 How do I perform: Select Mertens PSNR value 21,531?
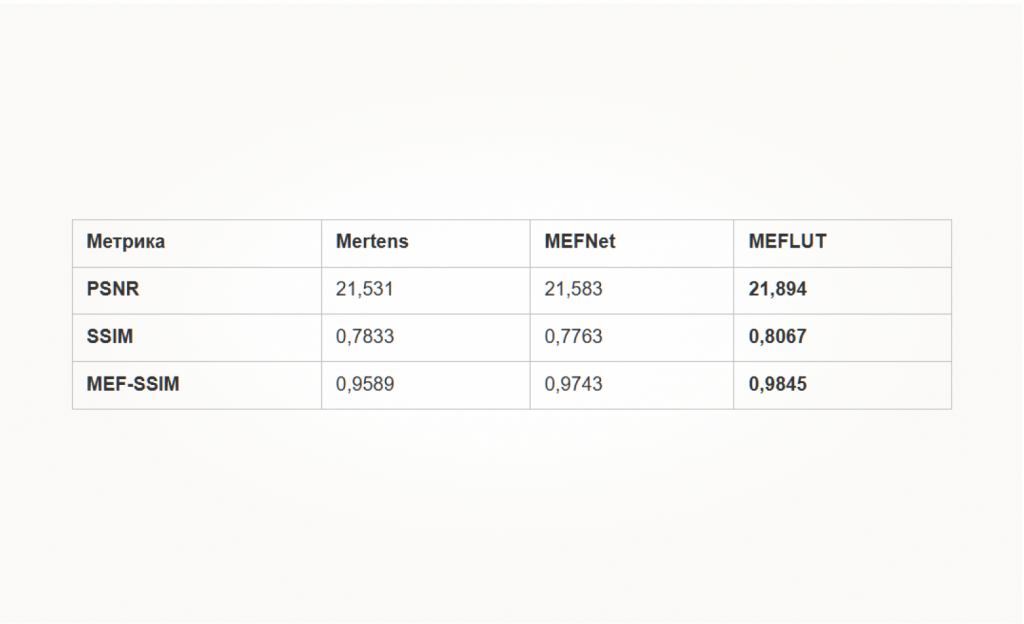coord(364,289)
